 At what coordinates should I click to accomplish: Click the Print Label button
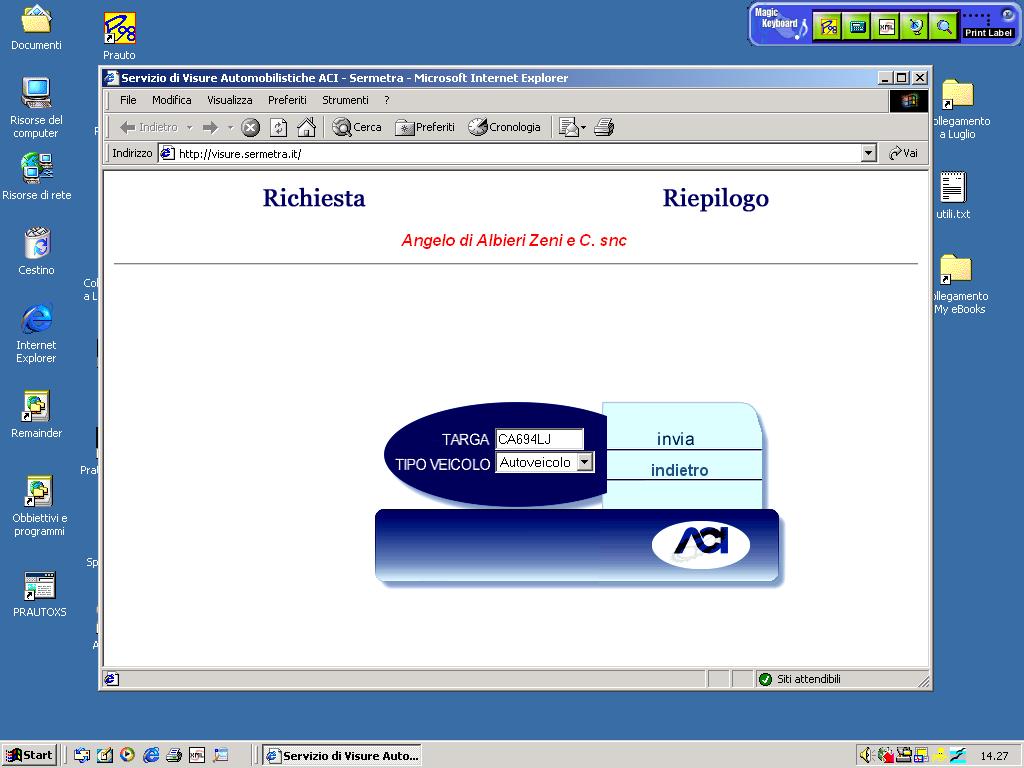(x=988, y=33)
